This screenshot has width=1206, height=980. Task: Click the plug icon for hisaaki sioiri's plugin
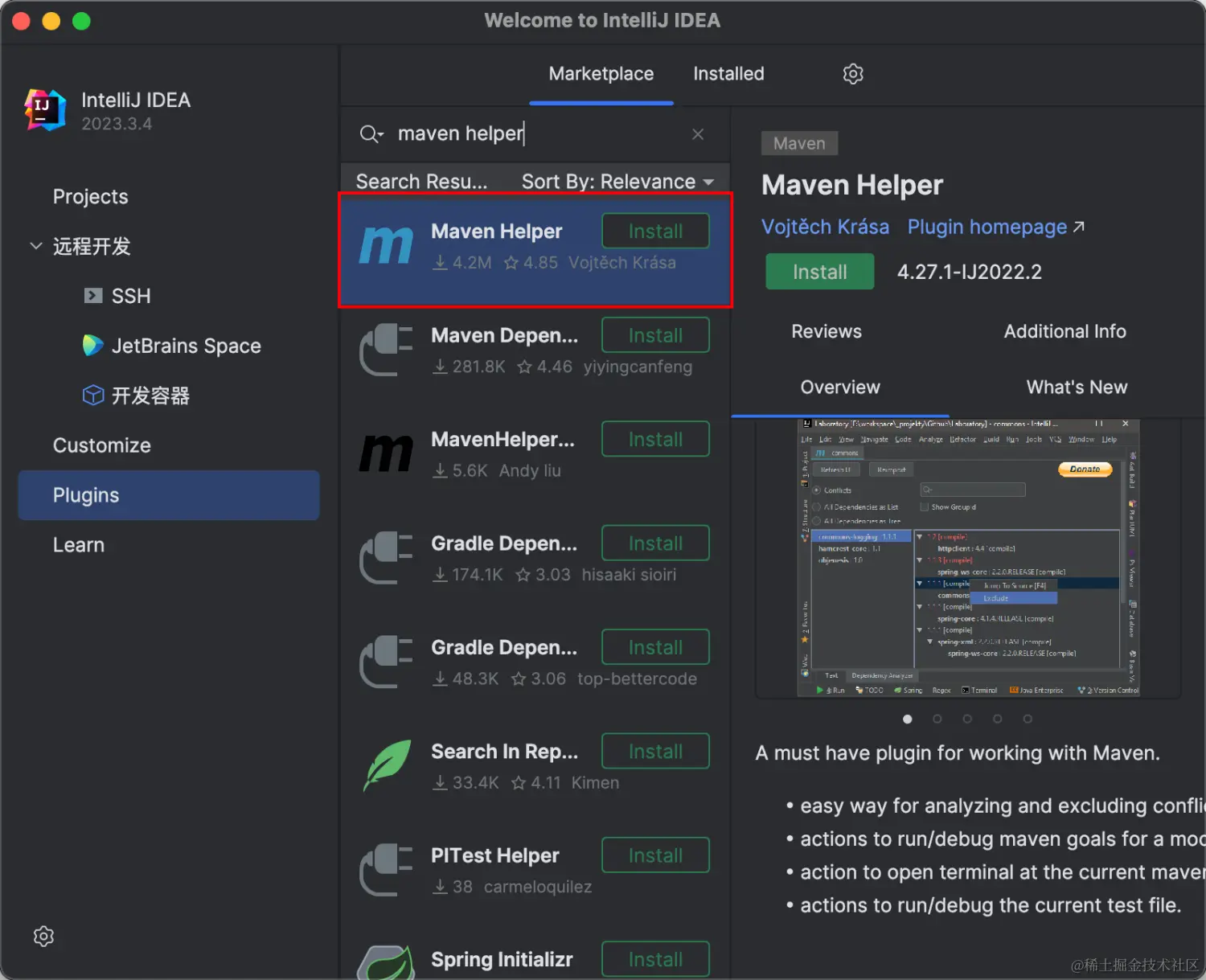[x=386, y=557]
